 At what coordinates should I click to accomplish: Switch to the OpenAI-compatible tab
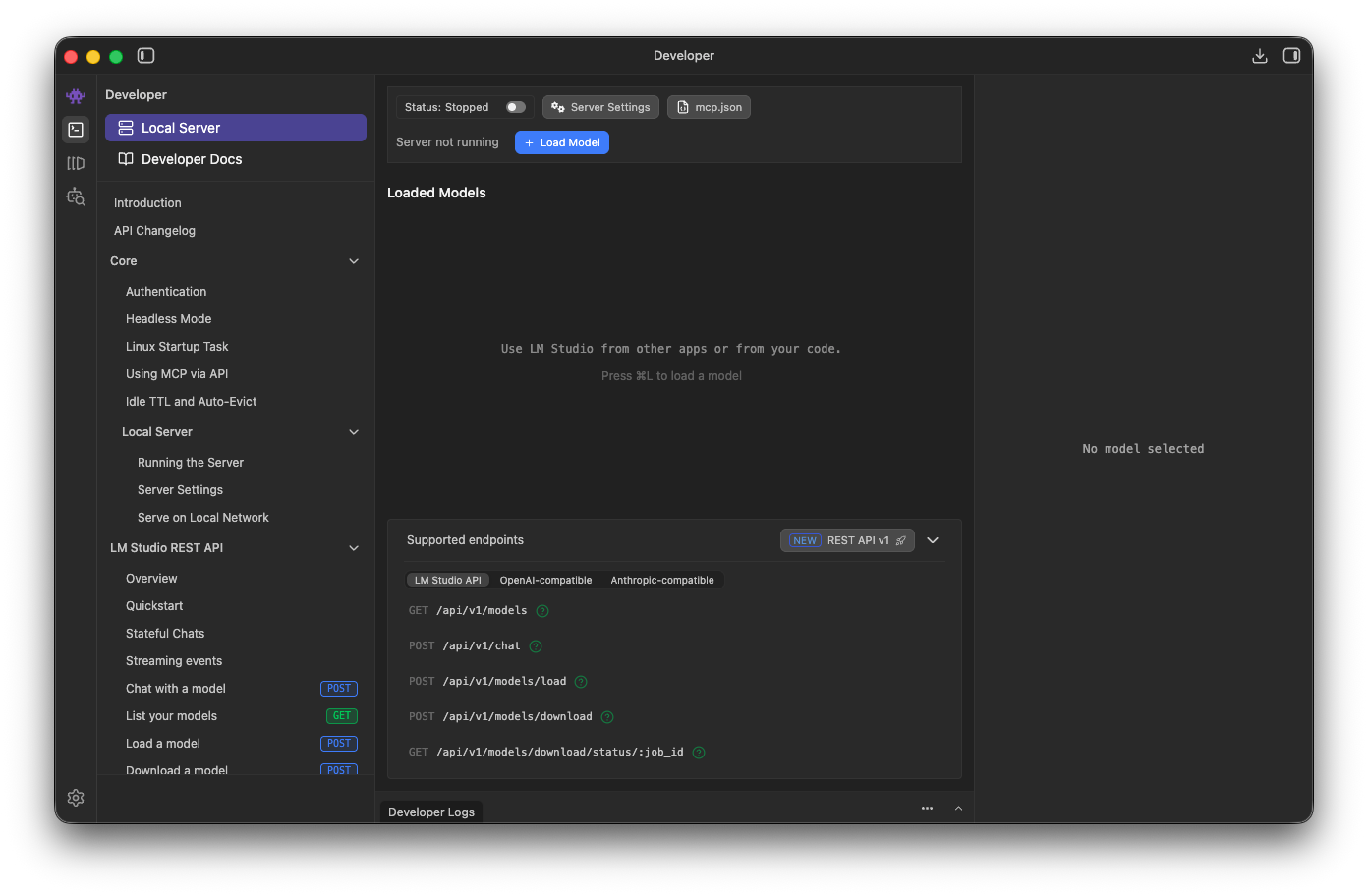[546, 580]
